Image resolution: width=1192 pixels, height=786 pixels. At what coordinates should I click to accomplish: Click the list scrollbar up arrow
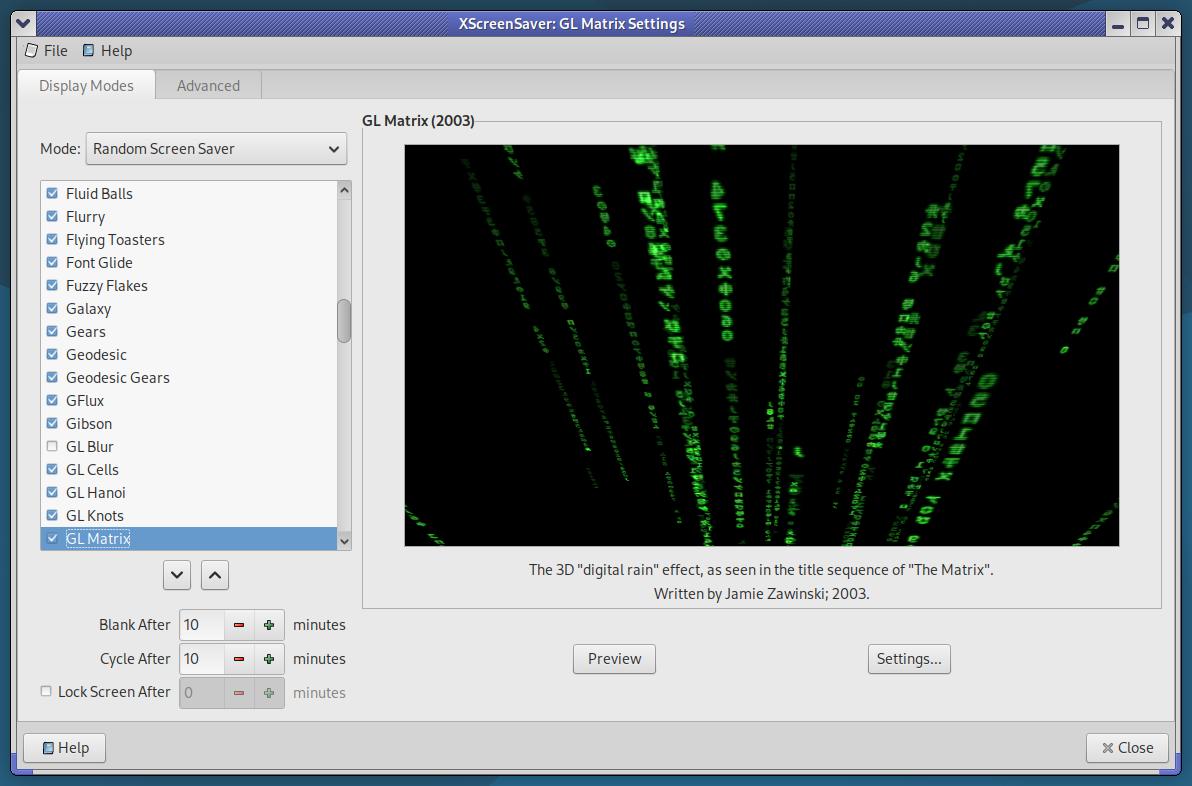pos(344,190)
